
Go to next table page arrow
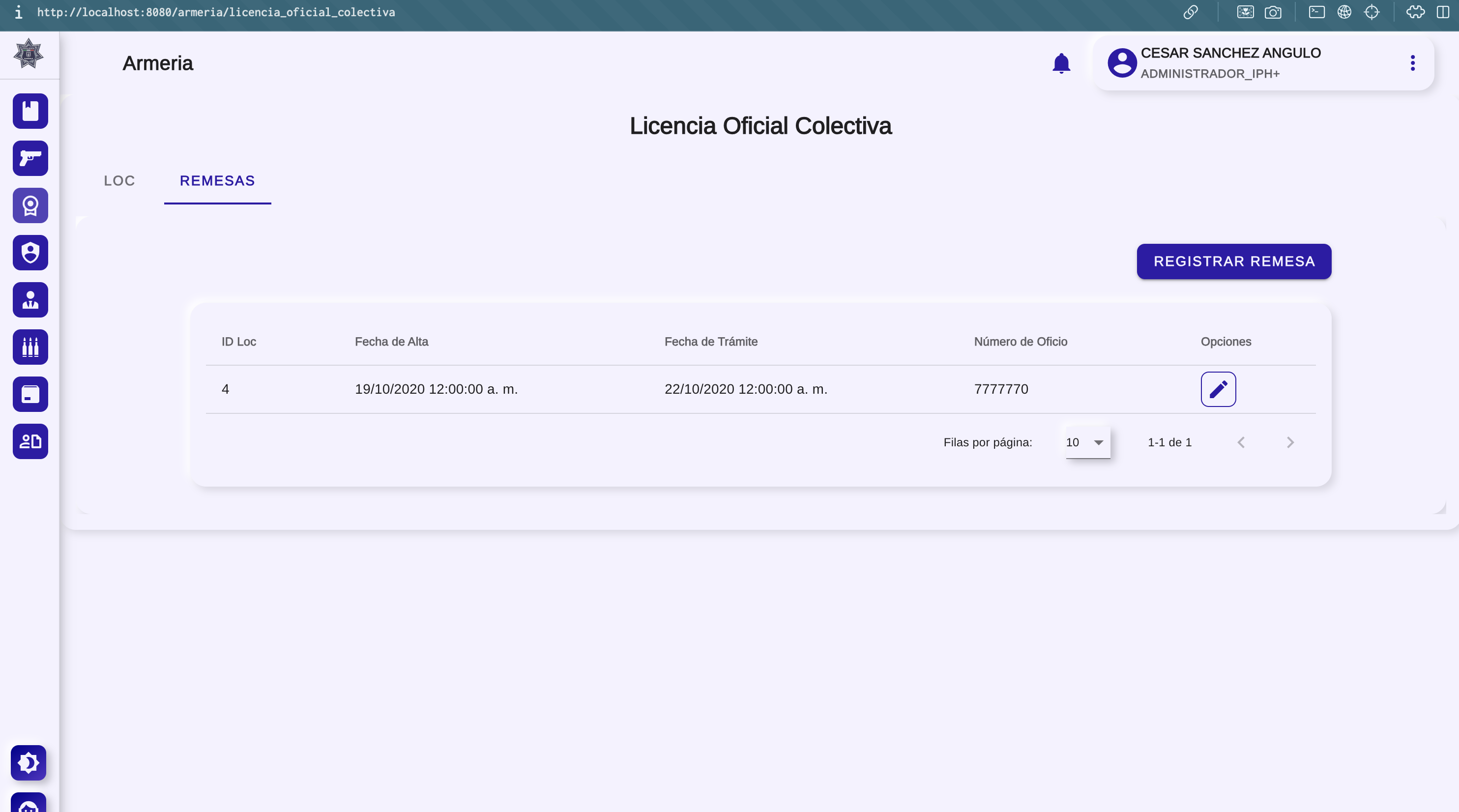(x=1290, y=442)
